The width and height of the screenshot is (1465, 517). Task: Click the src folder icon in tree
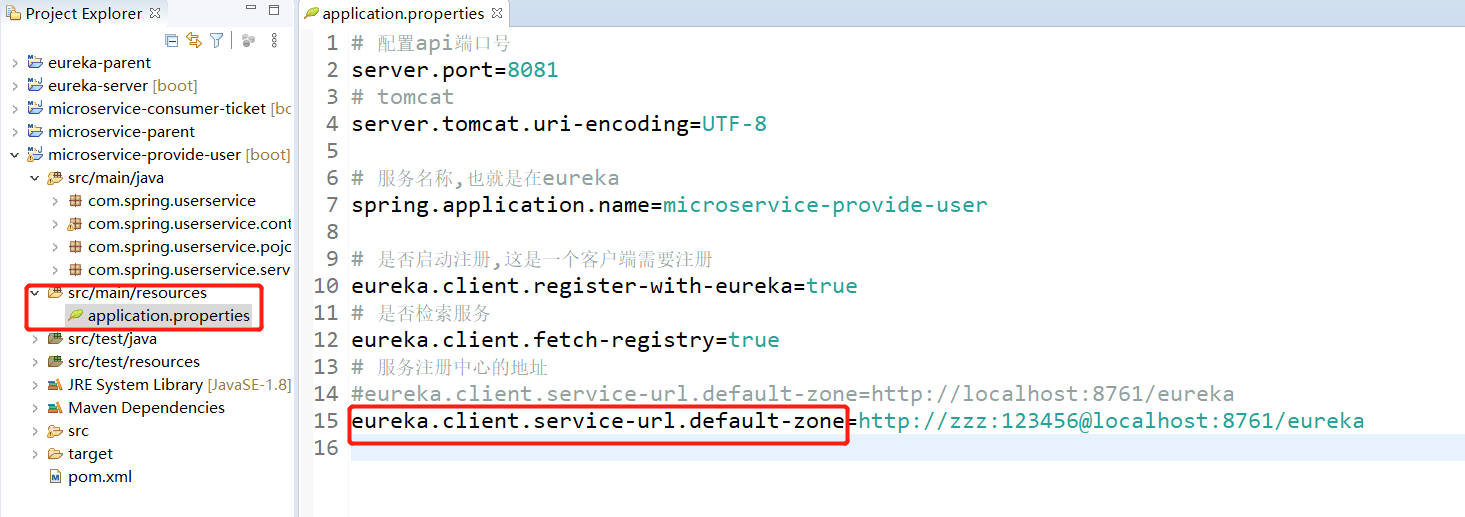(x=55, y=431)
